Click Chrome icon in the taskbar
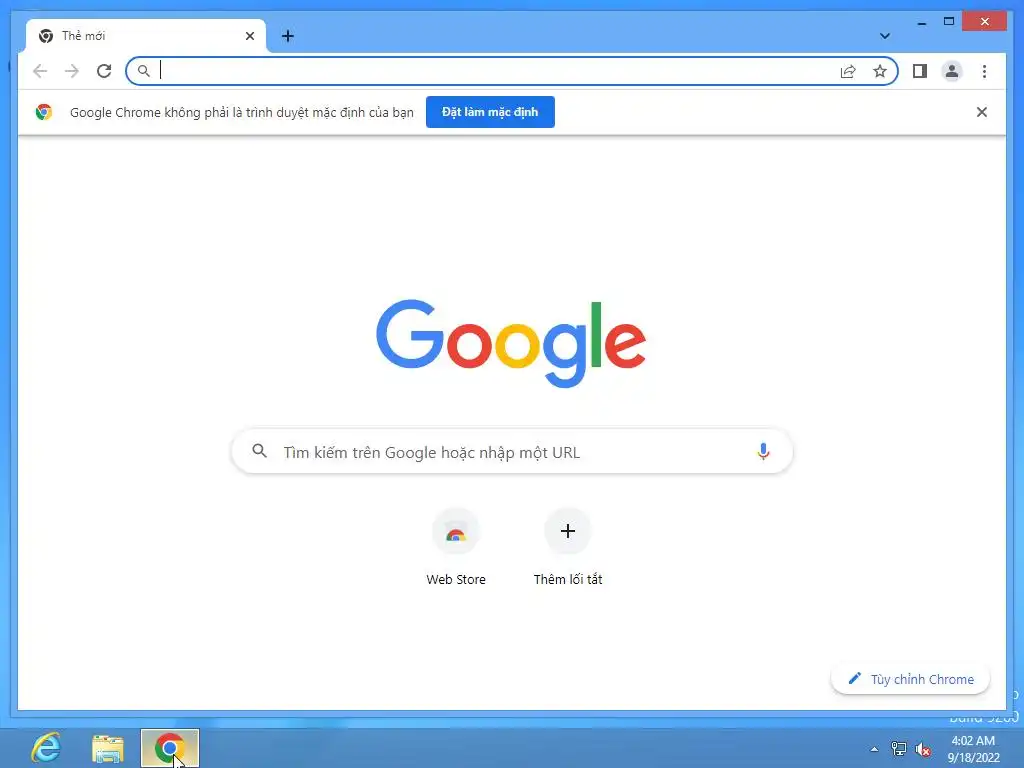Image resolution: width=1024 pixels, height=768 pixels. click(170, 748)
